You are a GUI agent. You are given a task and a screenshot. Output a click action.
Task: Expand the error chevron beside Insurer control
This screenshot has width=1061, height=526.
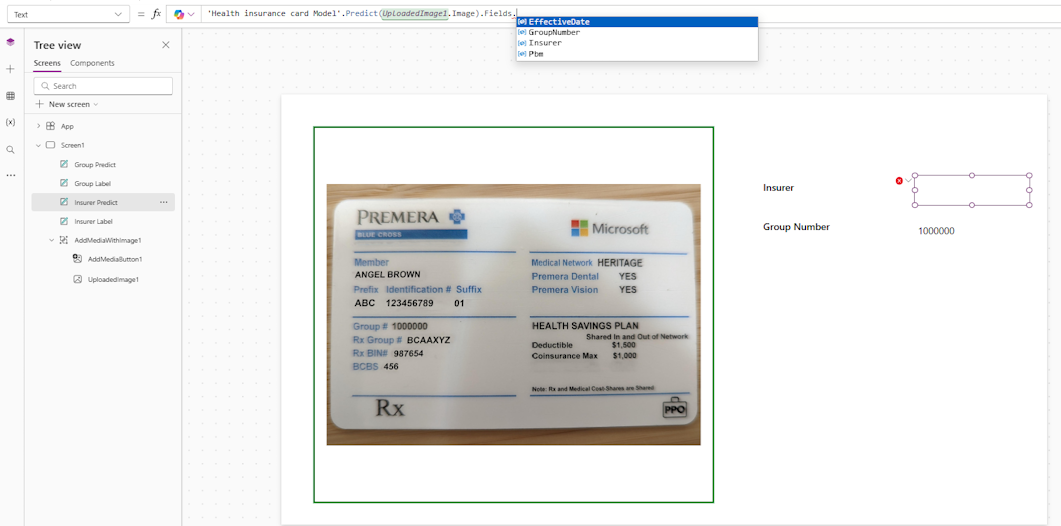tap(908, 181)
